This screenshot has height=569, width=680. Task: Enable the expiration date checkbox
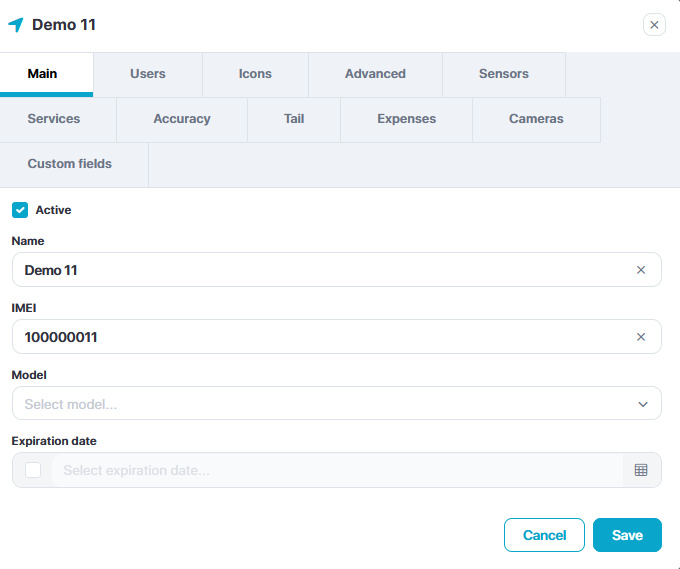point(33,470)
